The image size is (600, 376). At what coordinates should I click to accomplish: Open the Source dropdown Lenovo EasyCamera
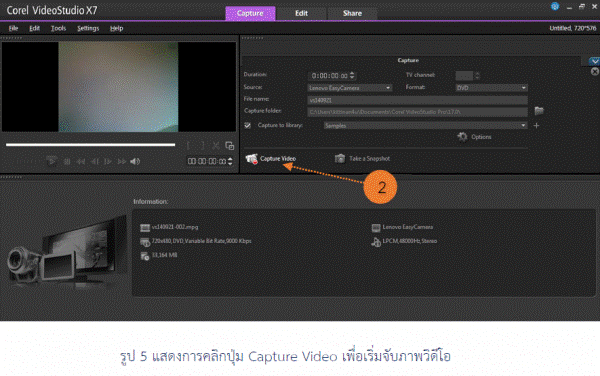point(350,88)
